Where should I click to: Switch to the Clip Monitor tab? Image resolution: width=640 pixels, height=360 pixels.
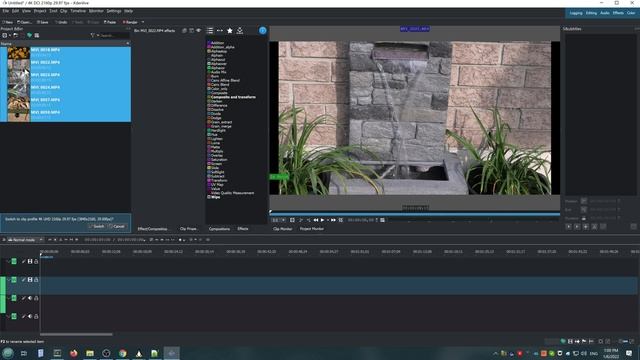(282, 229)
